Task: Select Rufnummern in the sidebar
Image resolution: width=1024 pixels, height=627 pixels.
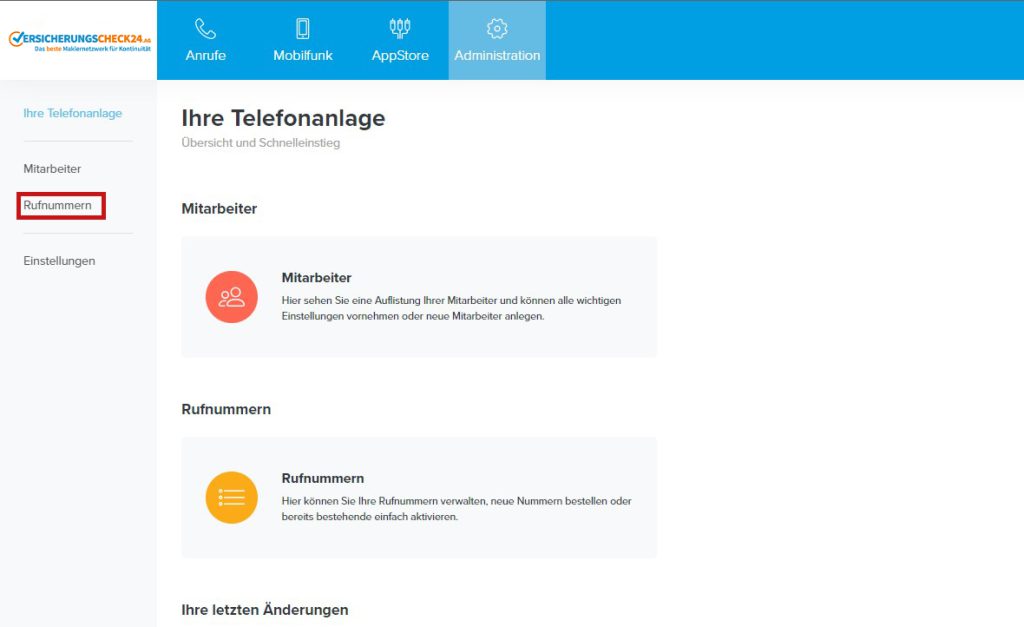Action: point(57,205)
